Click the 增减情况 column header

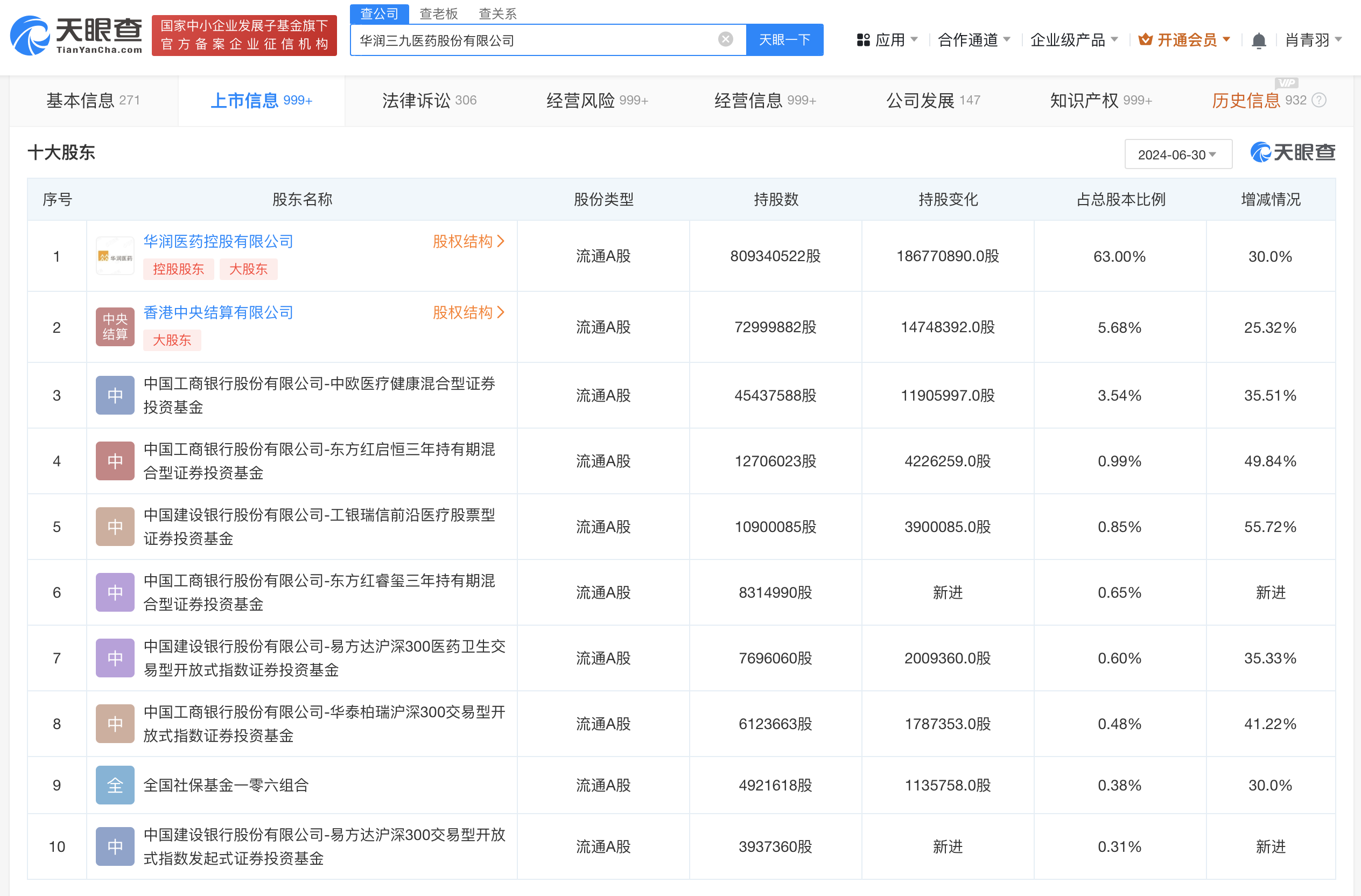(1271, 200)
